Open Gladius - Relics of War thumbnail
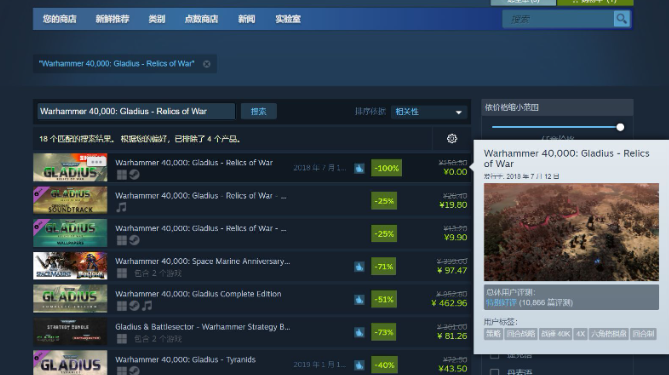 [x=70, y=167]
